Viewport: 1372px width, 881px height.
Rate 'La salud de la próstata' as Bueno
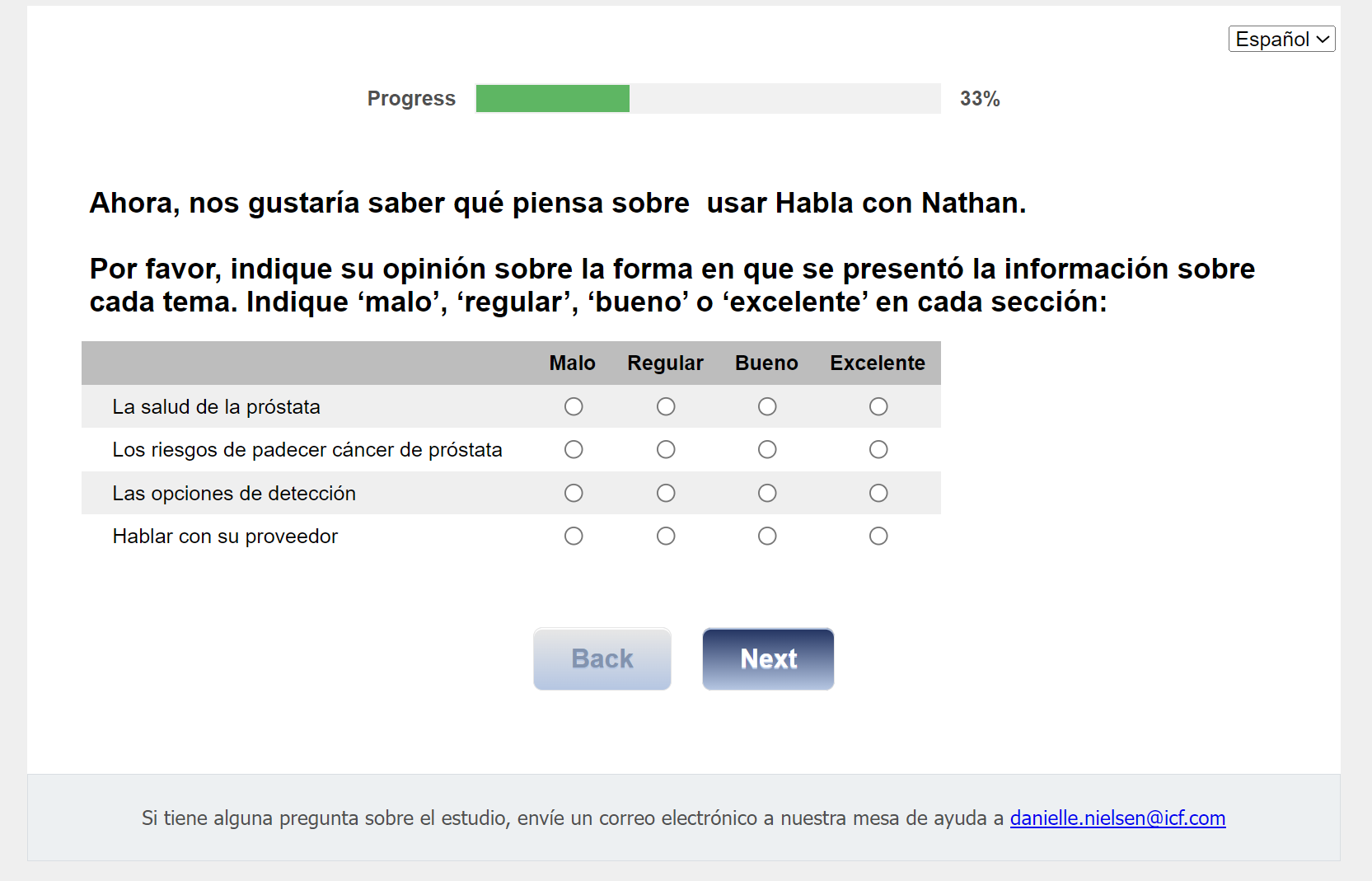767,406
